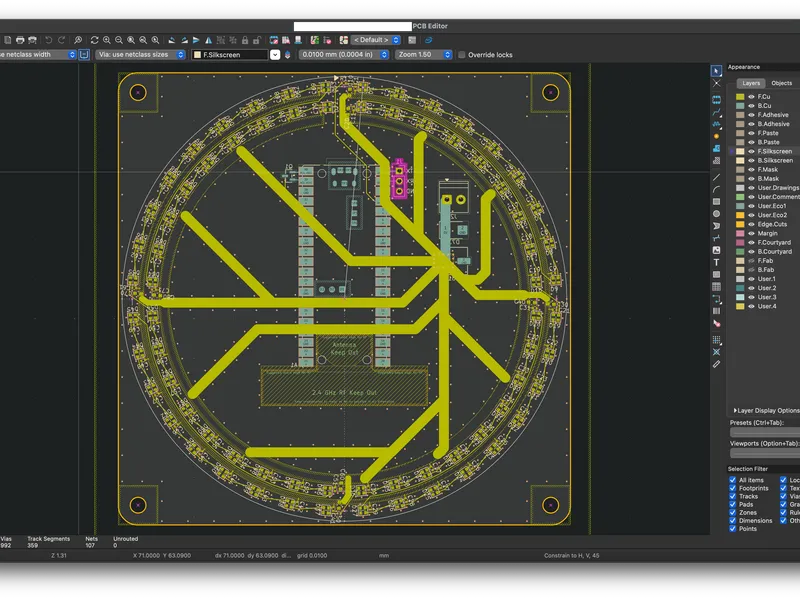Click the User.Eco2 color swatch
Image resolution: width=800 pixels, height=600 pixels.
click(740, 215)
